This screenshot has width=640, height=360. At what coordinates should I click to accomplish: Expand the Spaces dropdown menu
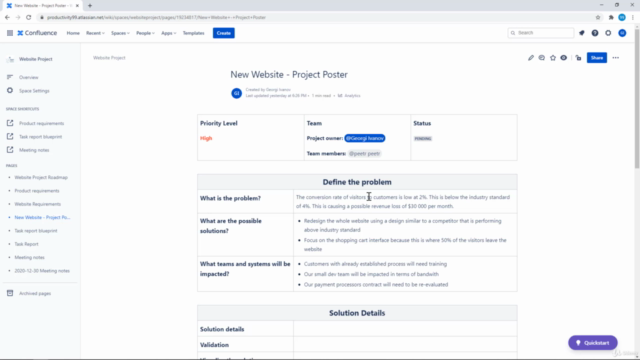120,33
